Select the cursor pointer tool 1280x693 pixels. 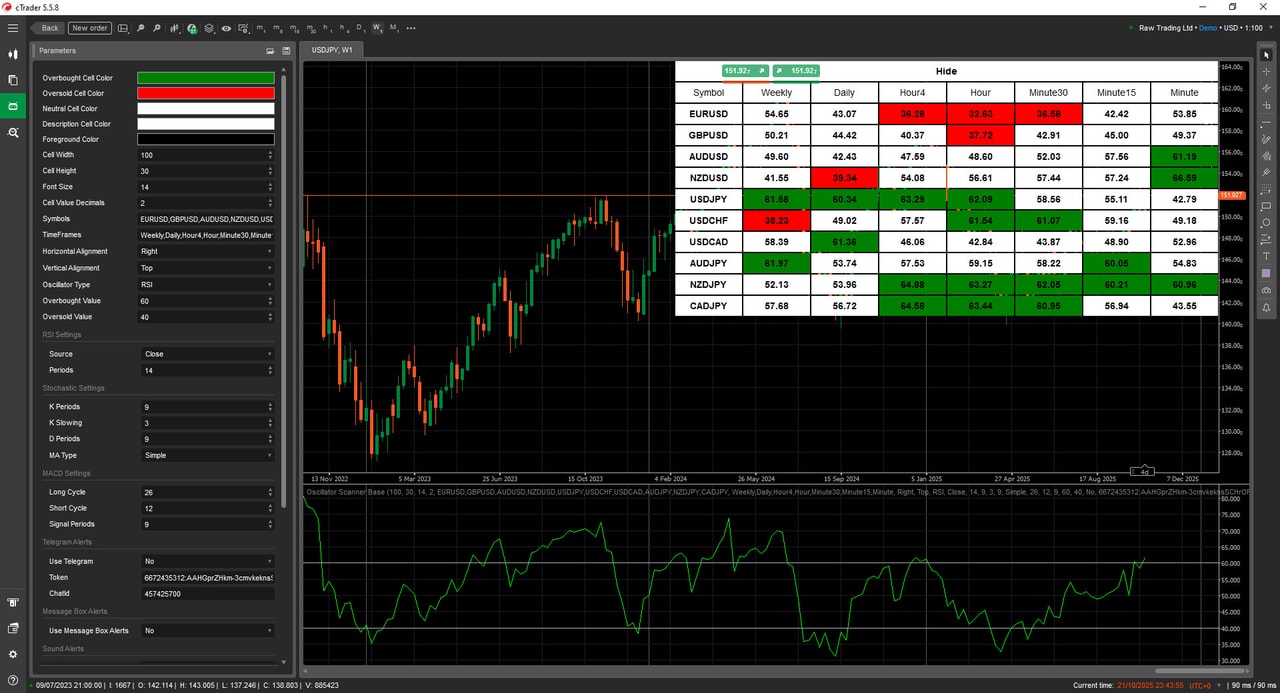click(x=1266, y=55)
